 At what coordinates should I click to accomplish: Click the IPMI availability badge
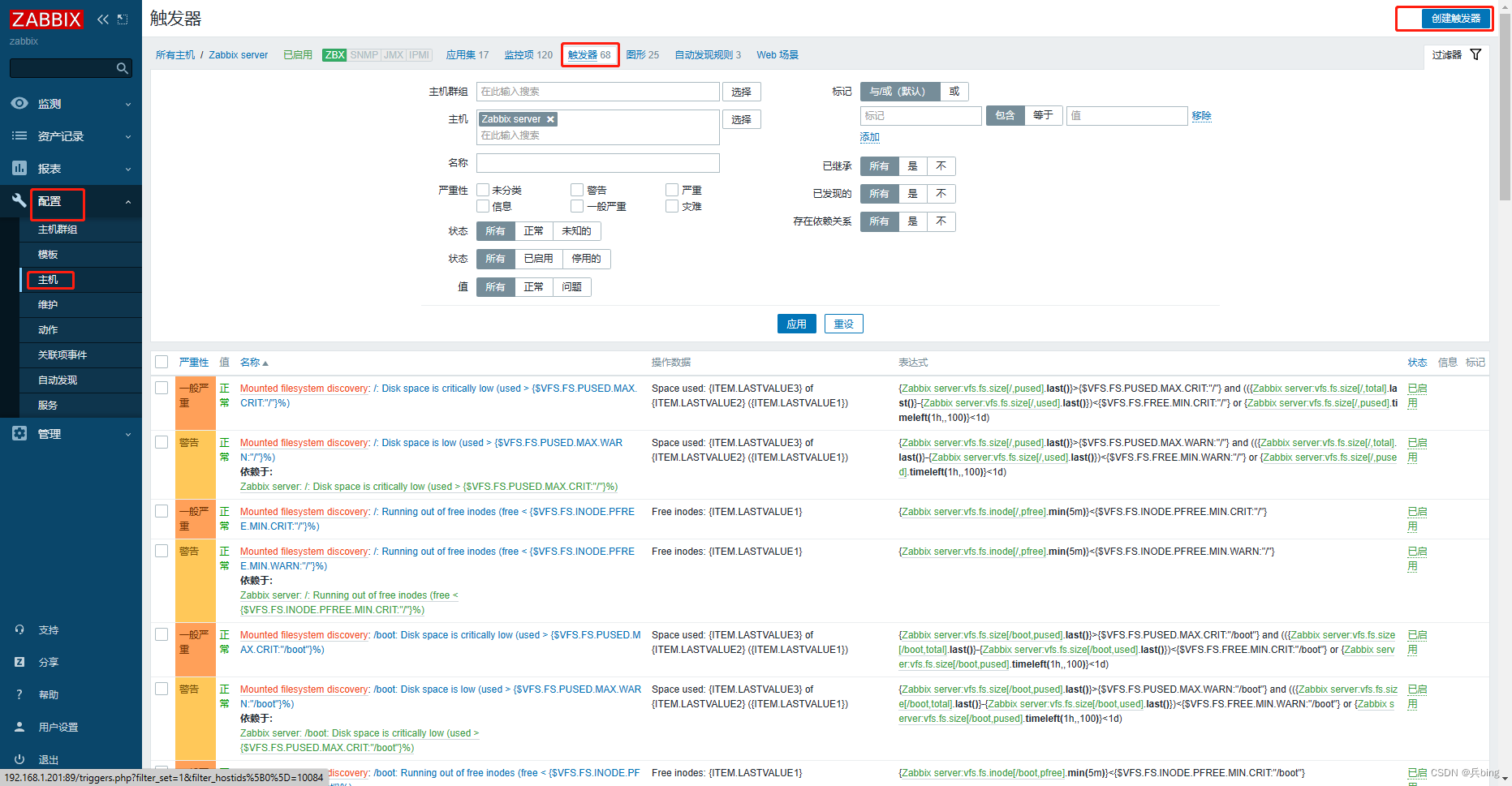419,55
